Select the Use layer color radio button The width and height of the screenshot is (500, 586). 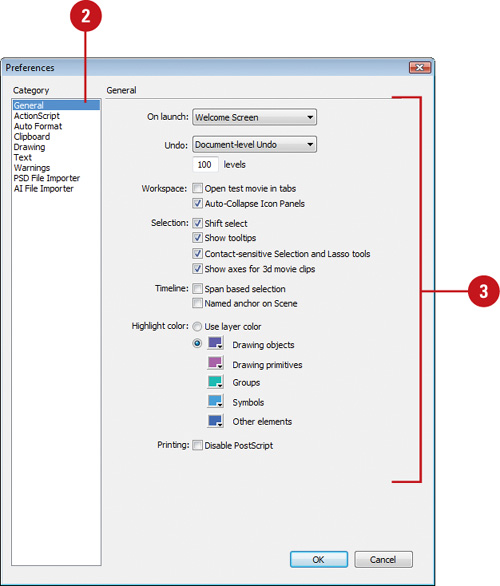point(197,327)
